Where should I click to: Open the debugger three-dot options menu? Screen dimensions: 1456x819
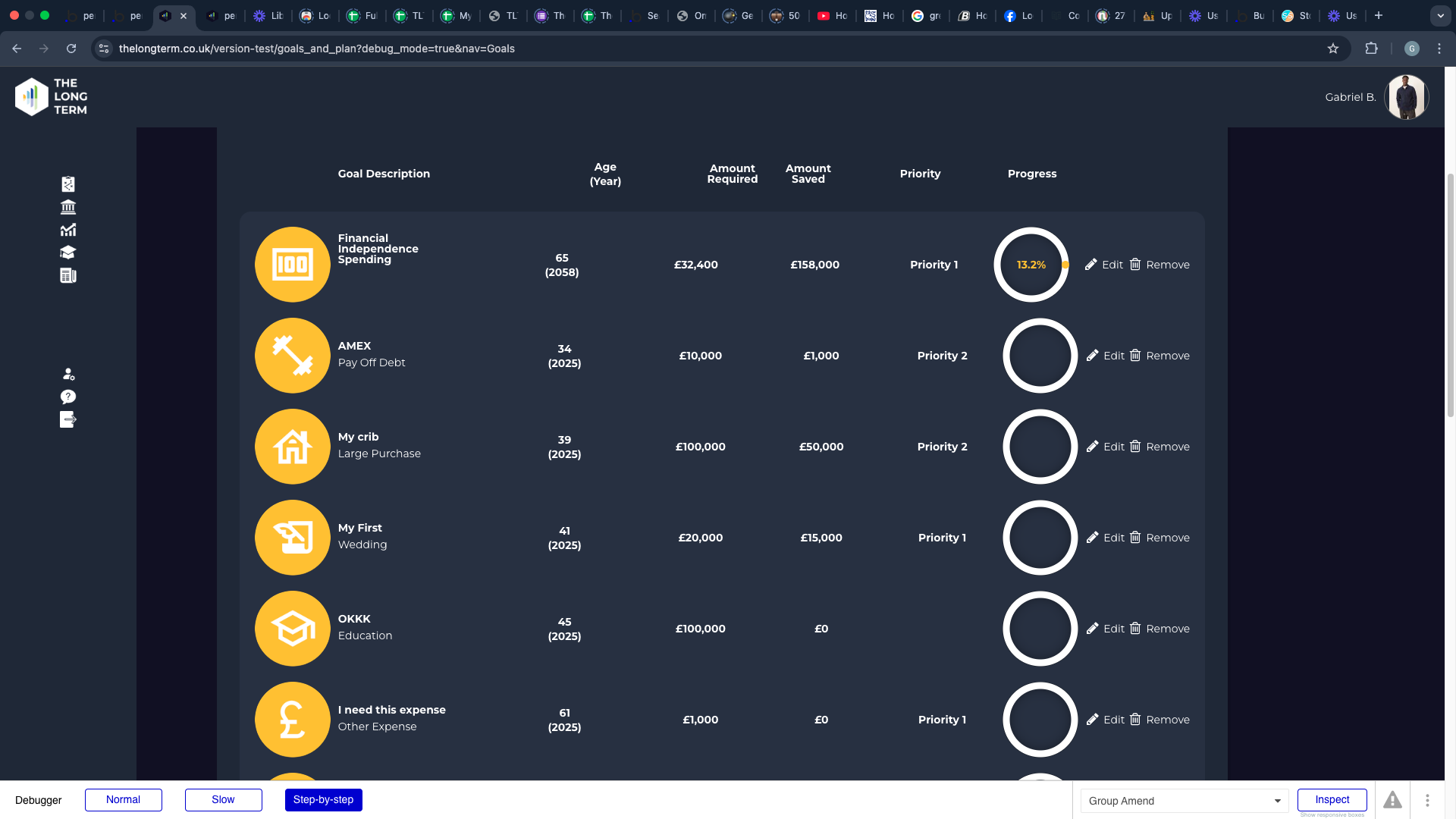pyautogui.click(x=1427, y=800)
